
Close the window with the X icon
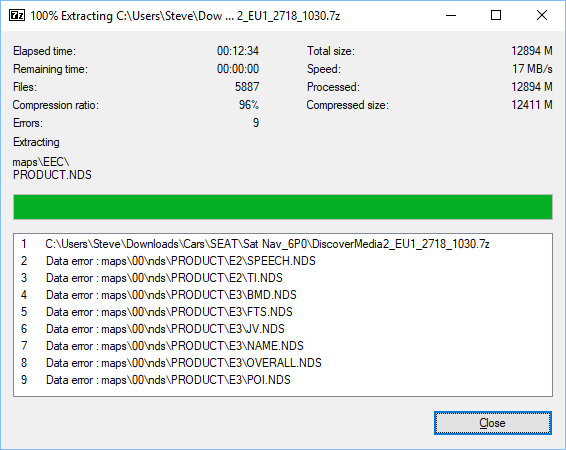pyautogui.click(x=541, y=16)
